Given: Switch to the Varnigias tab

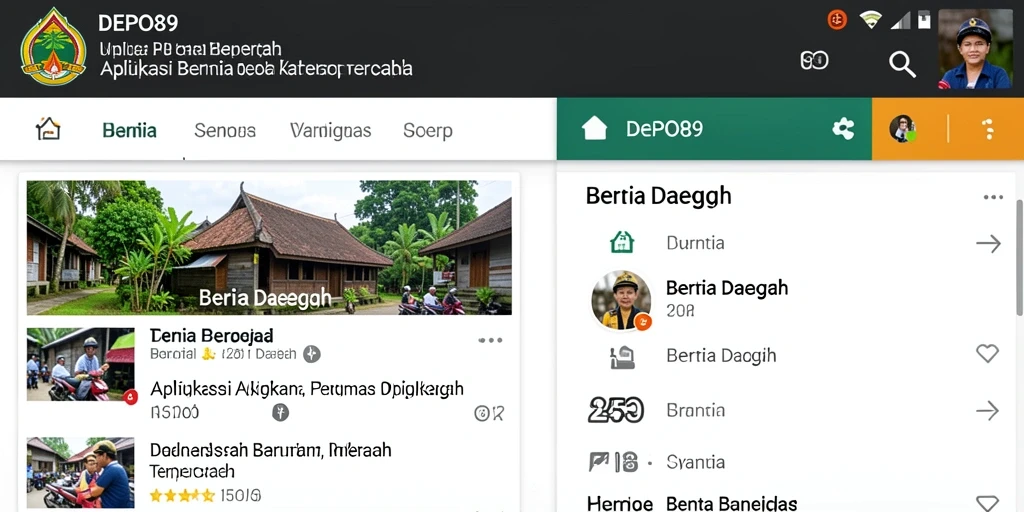Looking at the screenshot, I should coord(330,131).
